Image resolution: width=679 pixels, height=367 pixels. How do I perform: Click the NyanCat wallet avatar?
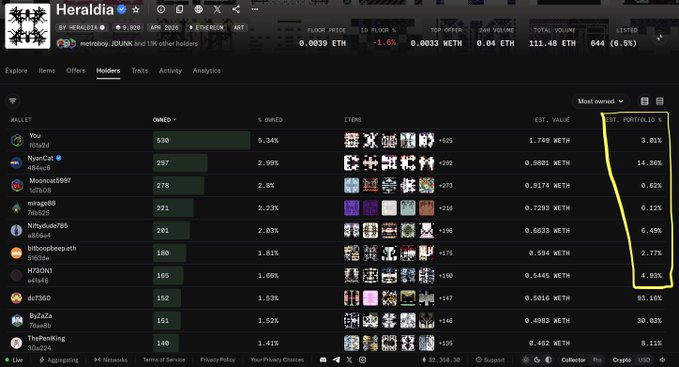16,163
